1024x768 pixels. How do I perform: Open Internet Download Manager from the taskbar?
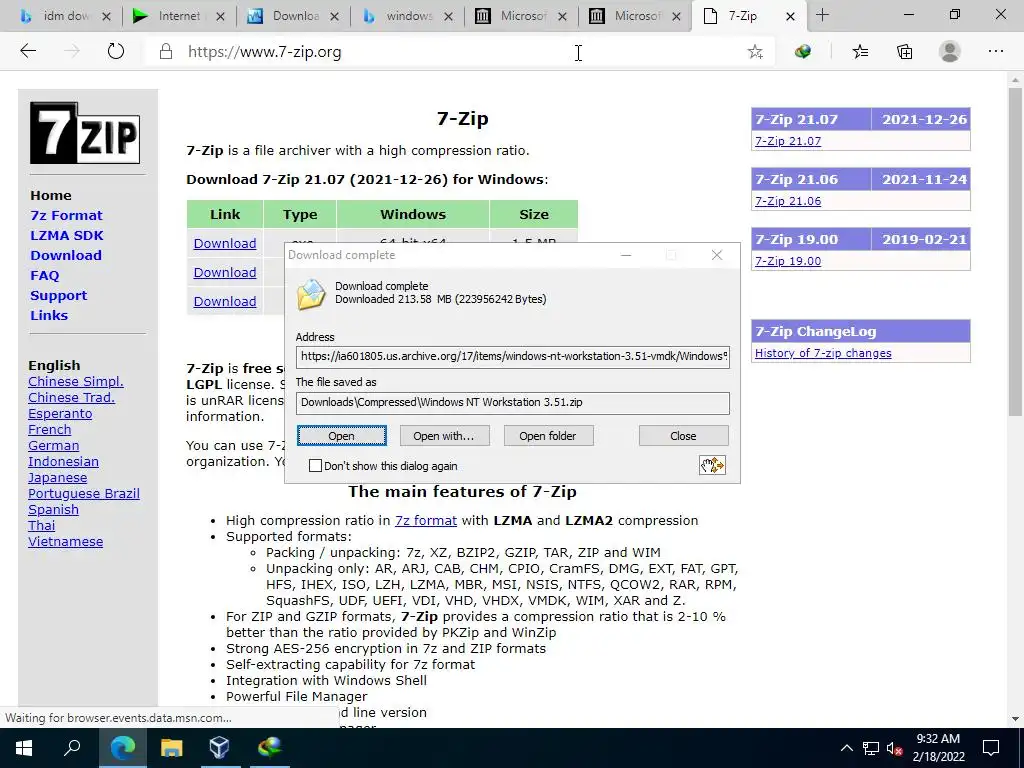tap(269, 748)
